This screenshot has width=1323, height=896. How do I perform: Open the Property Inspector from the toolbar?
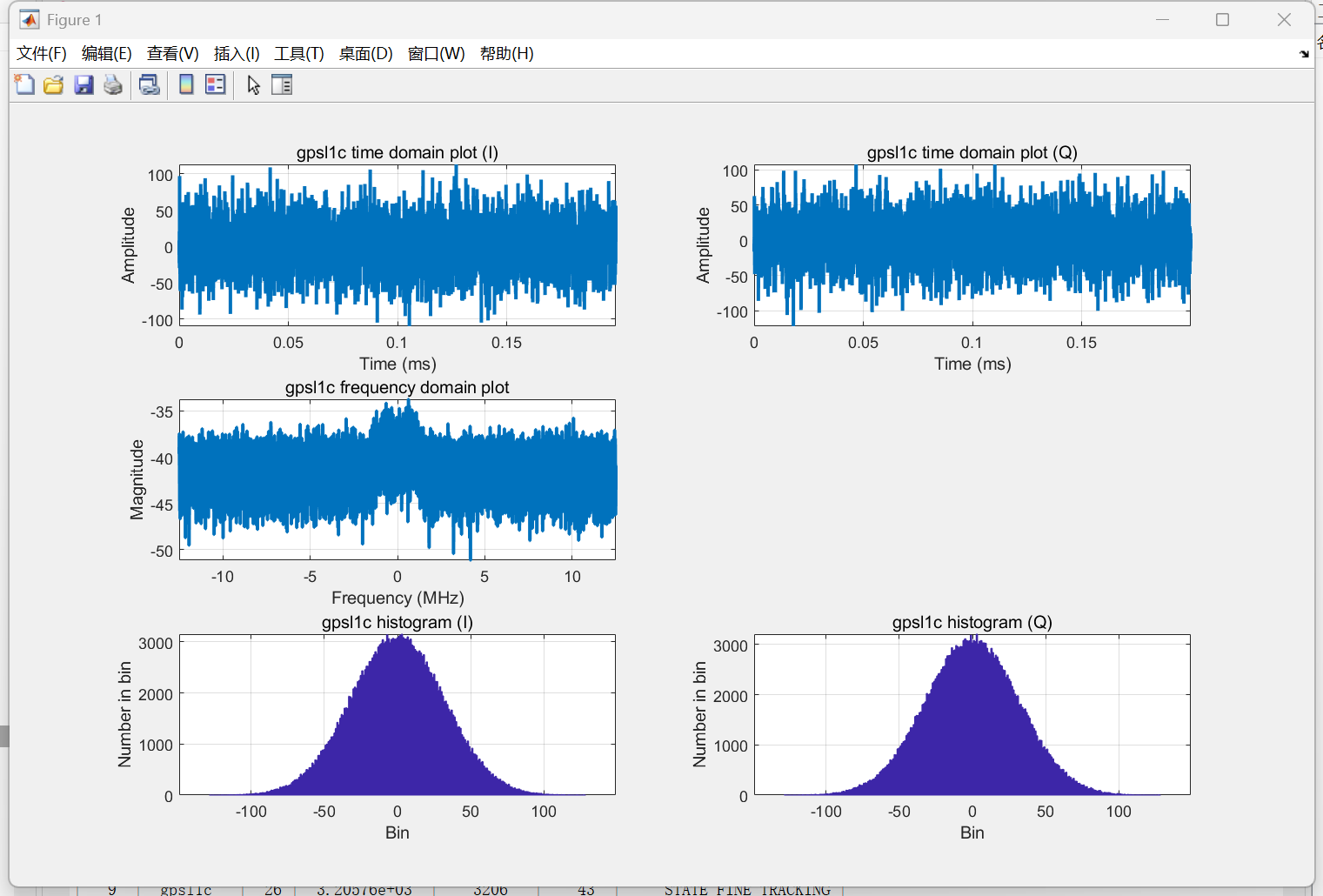point(282,84)
